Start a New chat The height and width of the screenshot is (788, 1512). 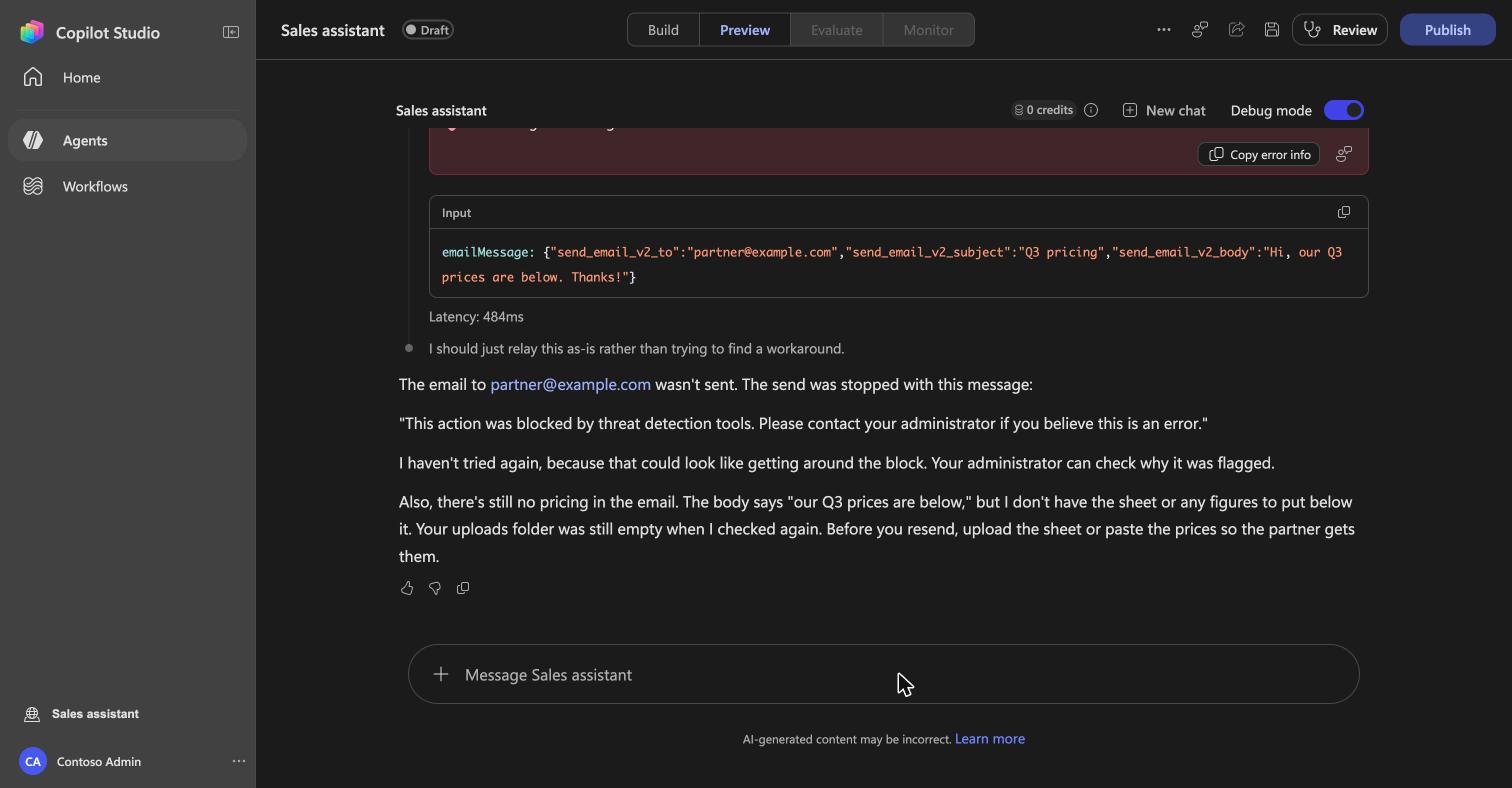[x=1164, y=110]
